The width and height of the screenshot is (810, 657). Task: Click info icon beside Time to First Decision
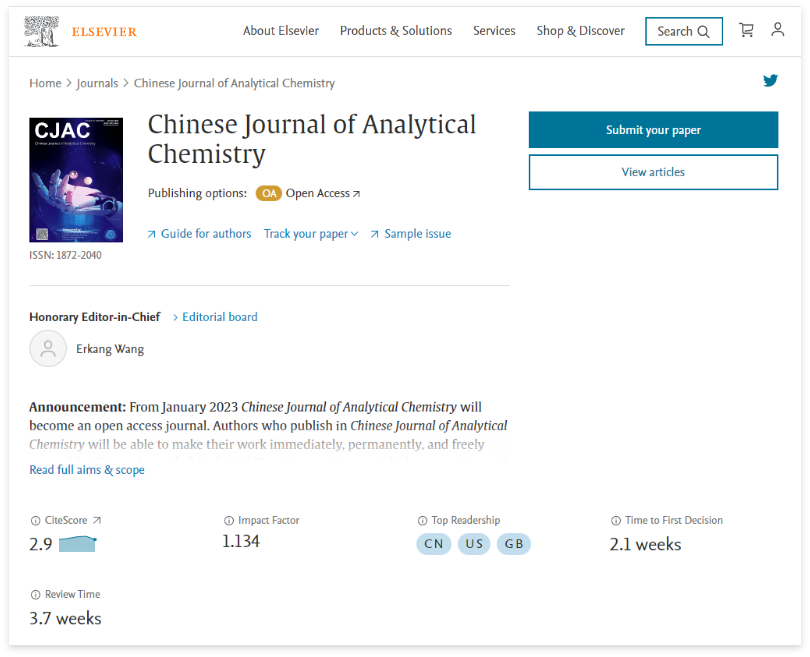(616, 521)
